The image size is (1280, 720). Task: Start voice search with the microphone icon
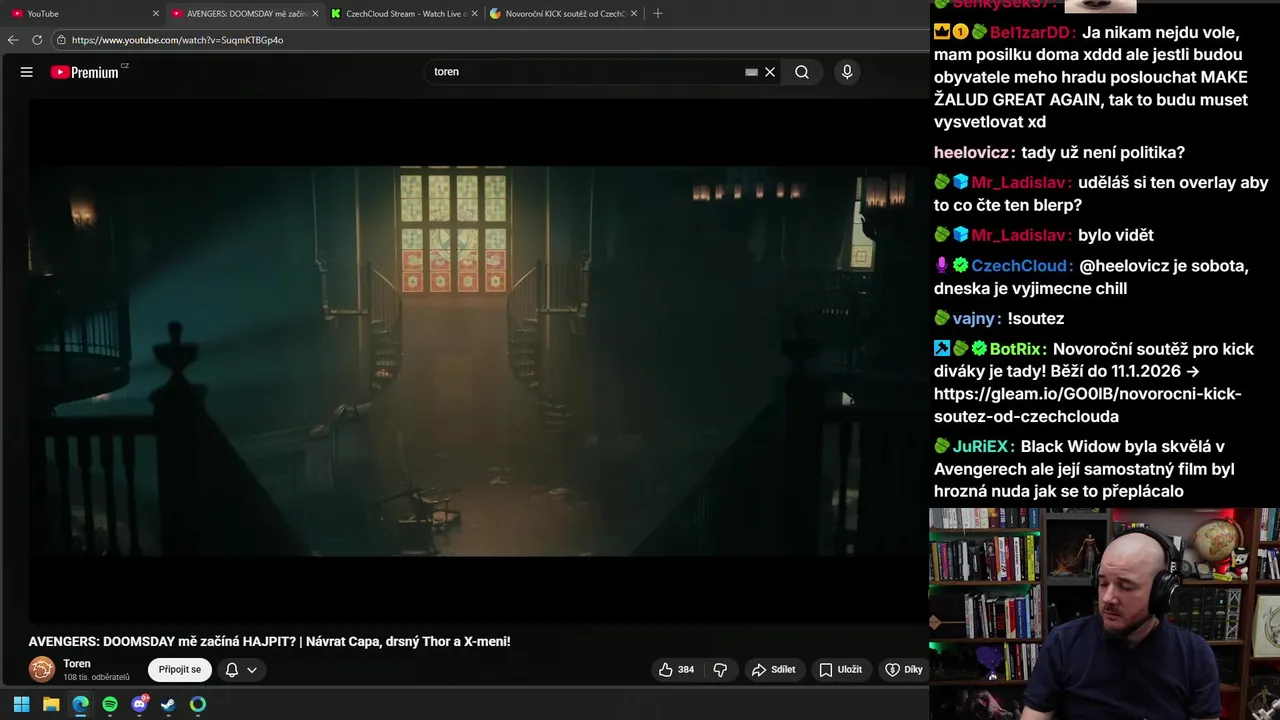[847, 72]
